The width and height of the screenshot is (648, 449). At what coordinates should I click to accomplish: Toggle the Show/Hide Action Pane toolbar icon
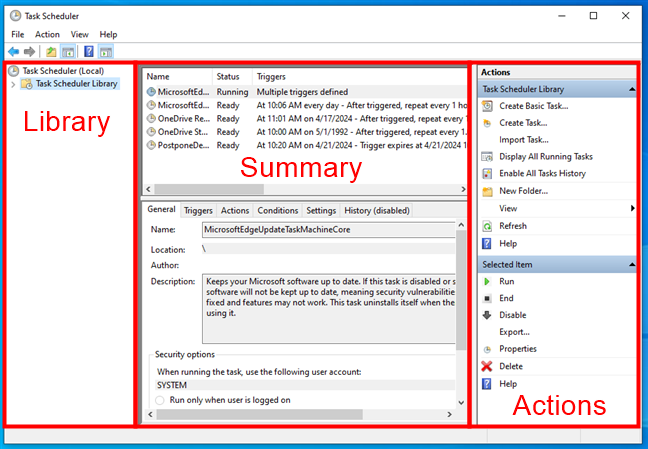point(105,52)
